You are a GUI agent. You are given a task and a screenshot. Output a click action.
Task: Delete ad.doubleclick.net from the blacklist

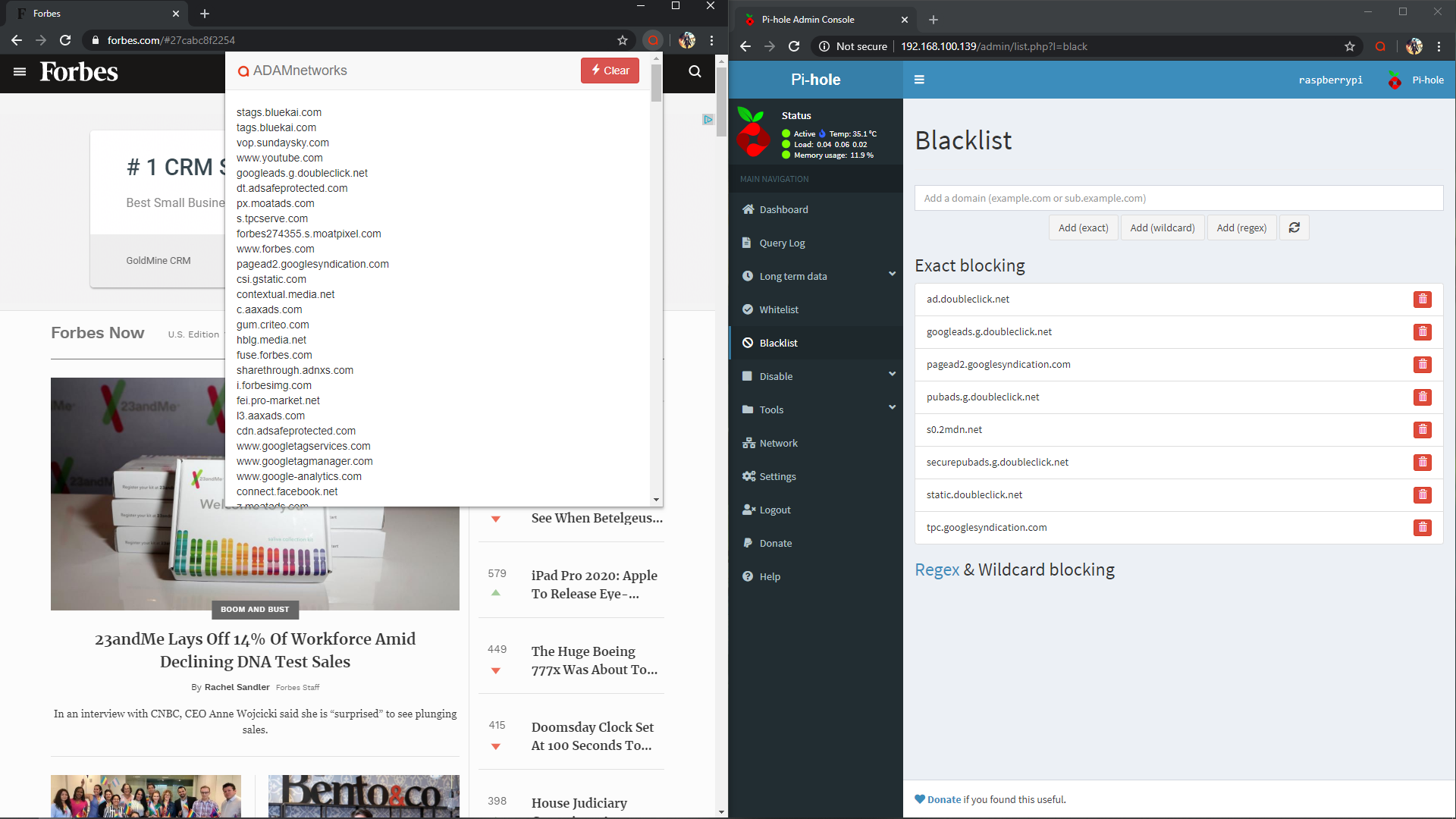(1422, 300)
